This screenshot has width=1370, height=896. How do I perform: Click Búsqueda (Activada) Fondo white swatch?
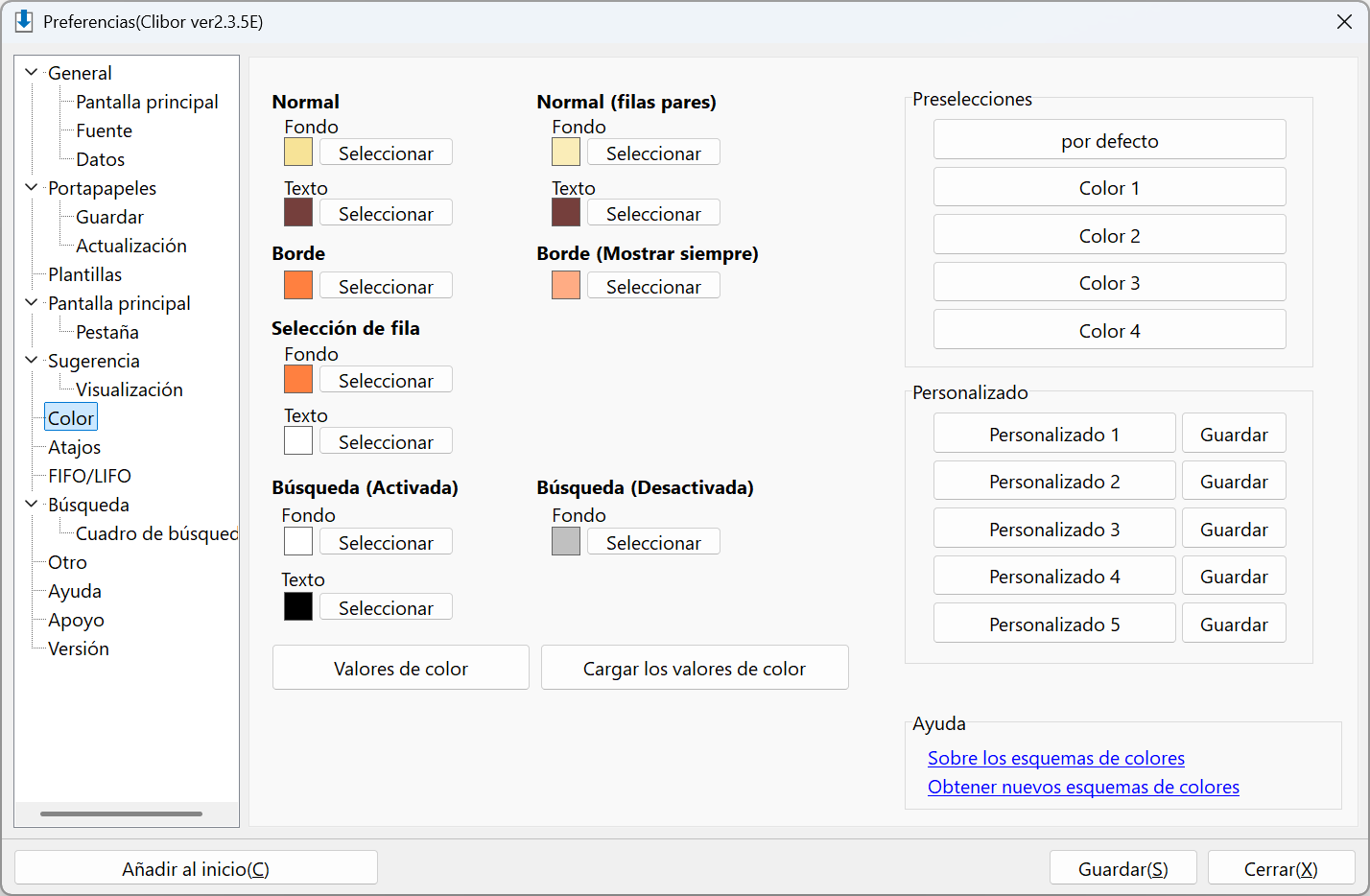click(x=298, y=541)
